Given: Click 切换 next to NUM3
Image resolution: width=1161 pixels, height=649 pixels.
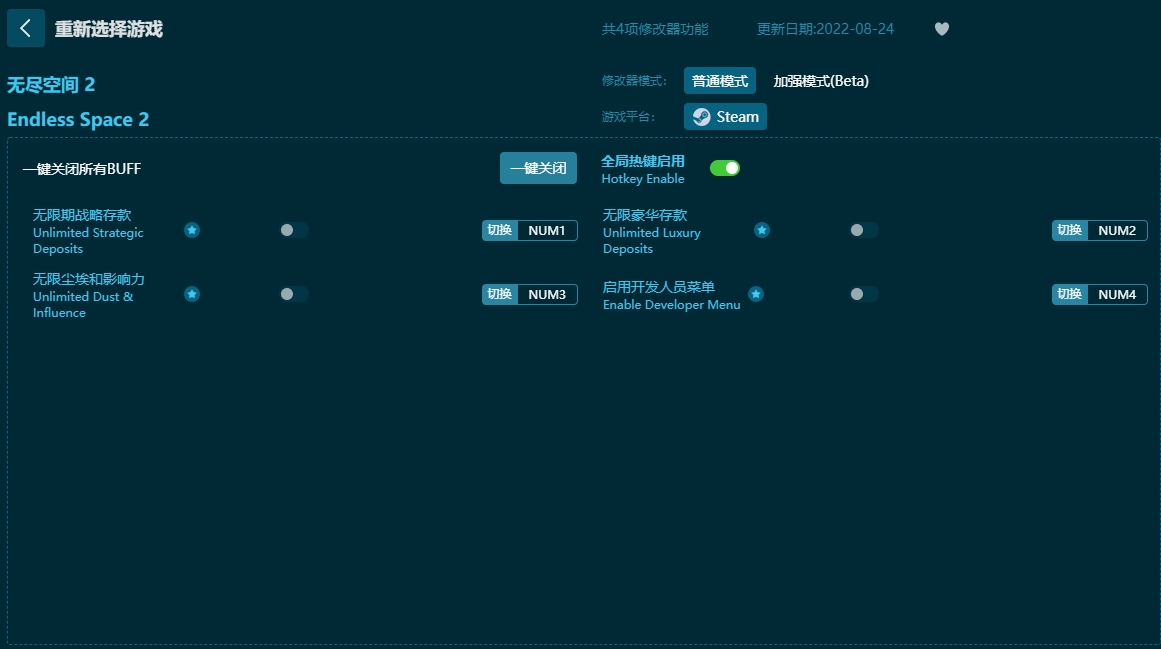Looking at the screenshot, I should (499, 294).
